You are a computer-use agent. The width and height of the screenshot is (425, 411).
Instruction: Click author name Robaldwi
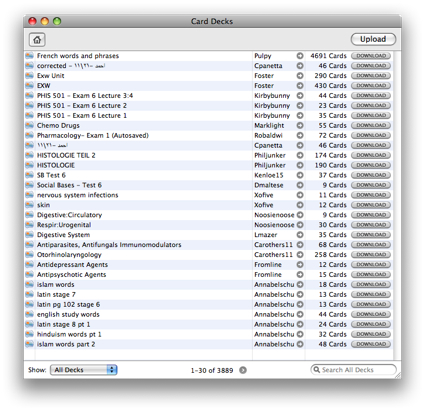(268, 135)
